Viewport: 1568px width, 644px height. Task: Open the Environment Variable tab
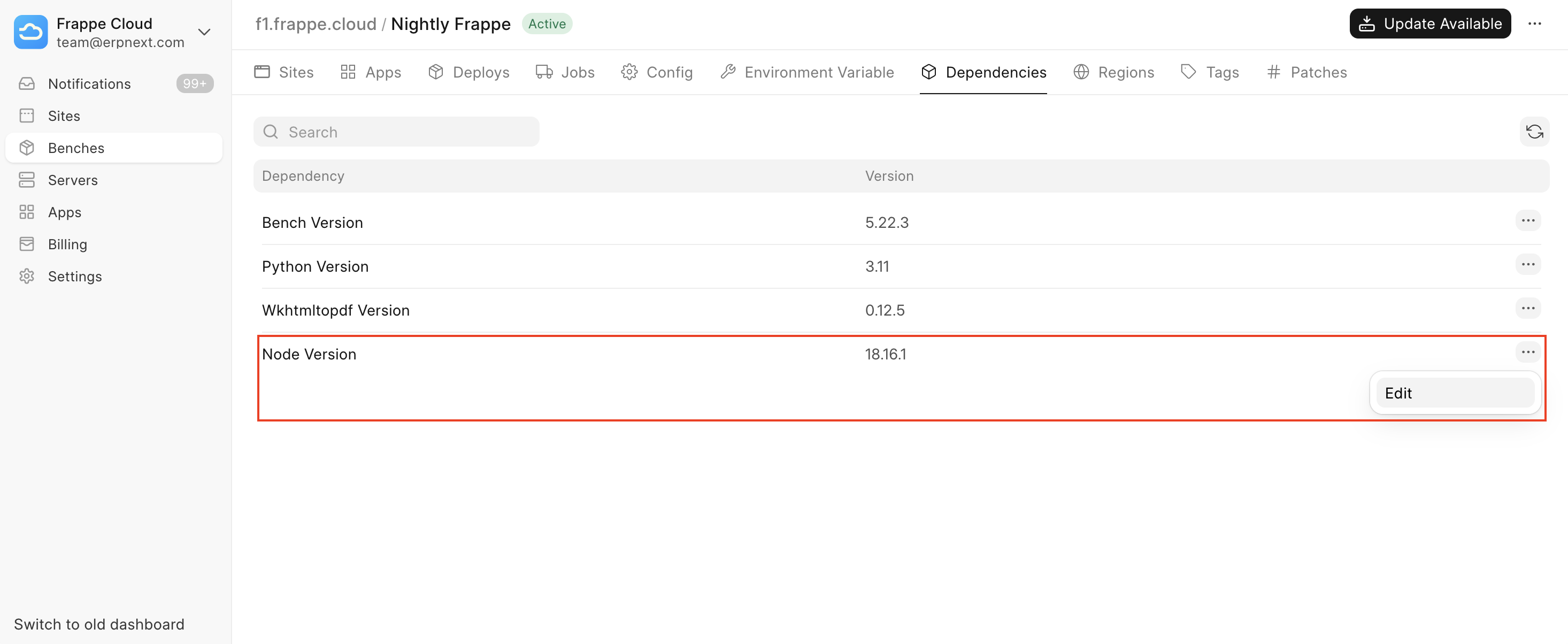[807, 72]
